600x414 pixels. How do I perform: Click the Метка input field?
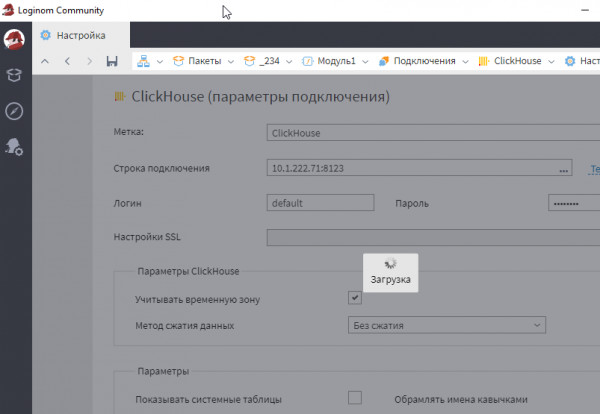tap(433, 133)
